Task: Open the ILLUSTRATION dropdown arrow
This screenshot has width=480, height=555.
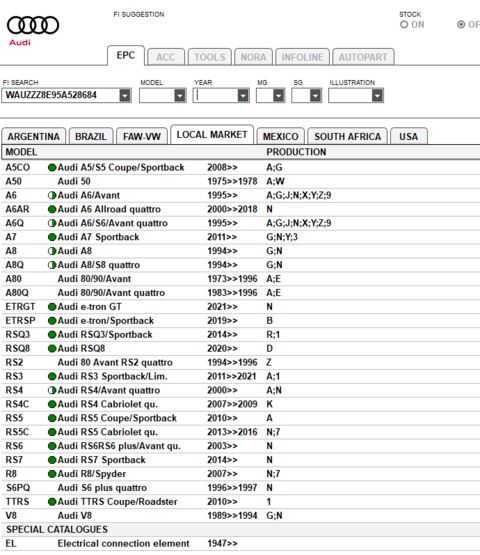Action: coord(377,96)
